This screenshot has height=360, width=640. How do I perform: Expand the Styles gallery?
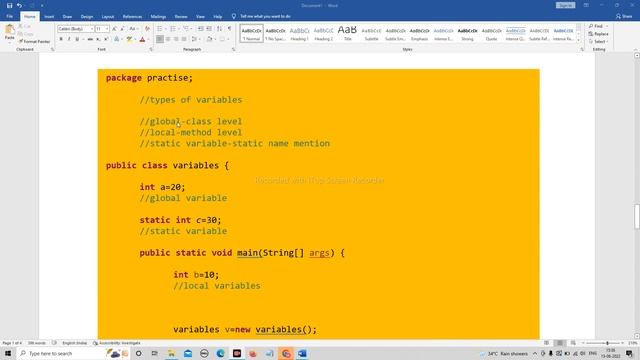(578, 40)
